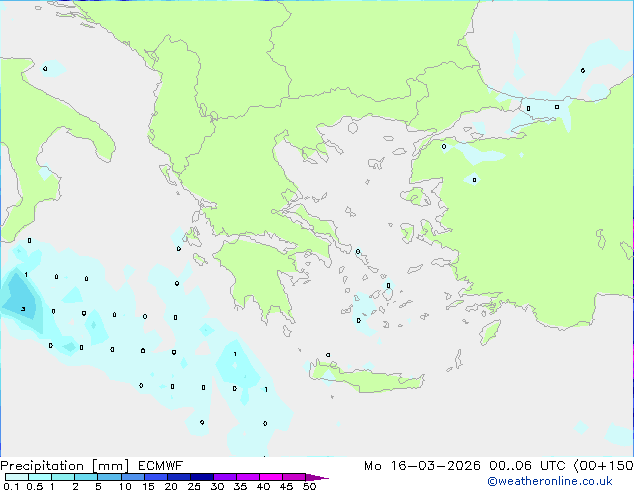Click legend tick label "10"

pos(125,486)
